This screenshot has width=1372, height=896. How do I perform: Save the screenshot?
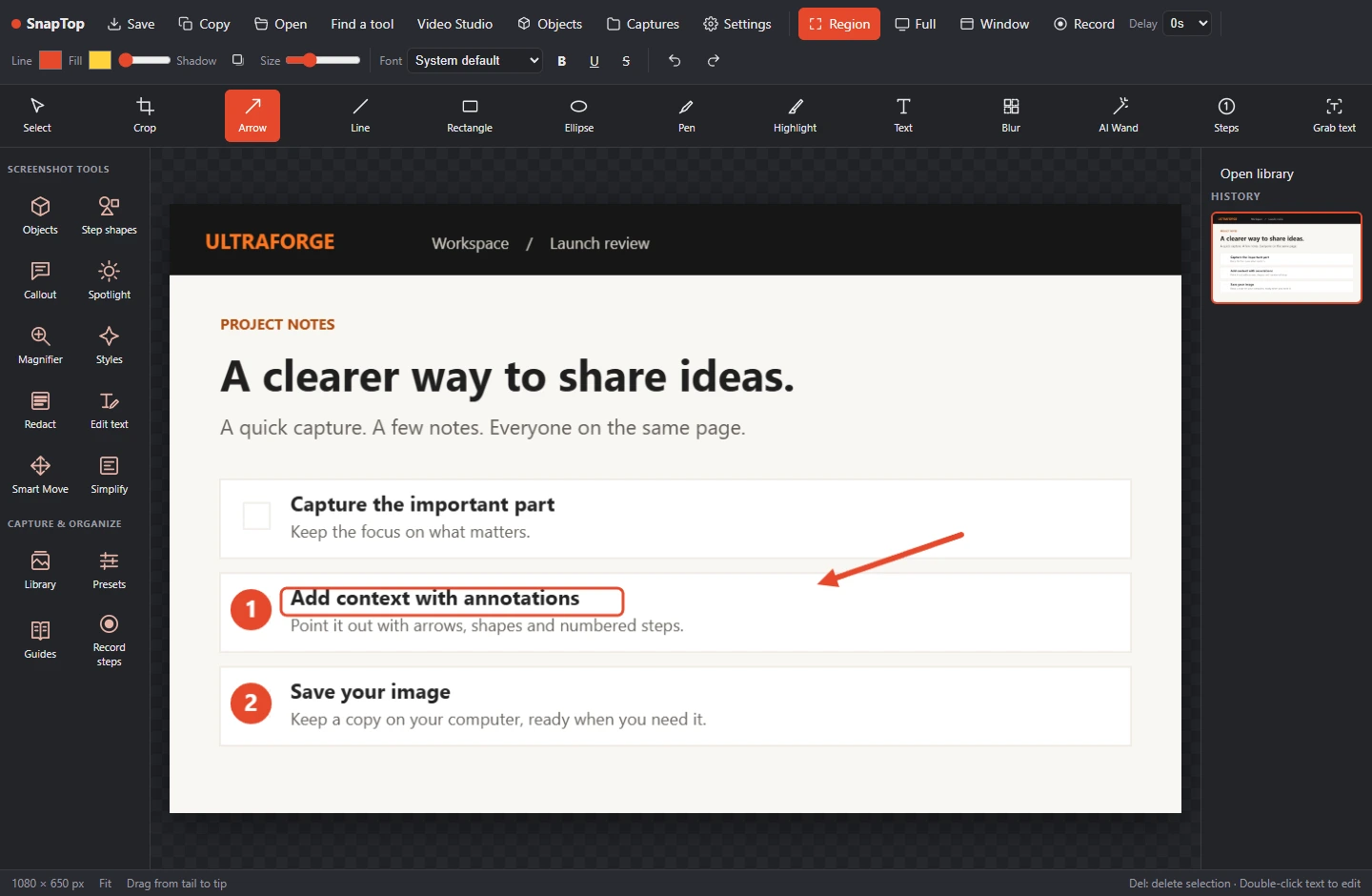(131, 24)
